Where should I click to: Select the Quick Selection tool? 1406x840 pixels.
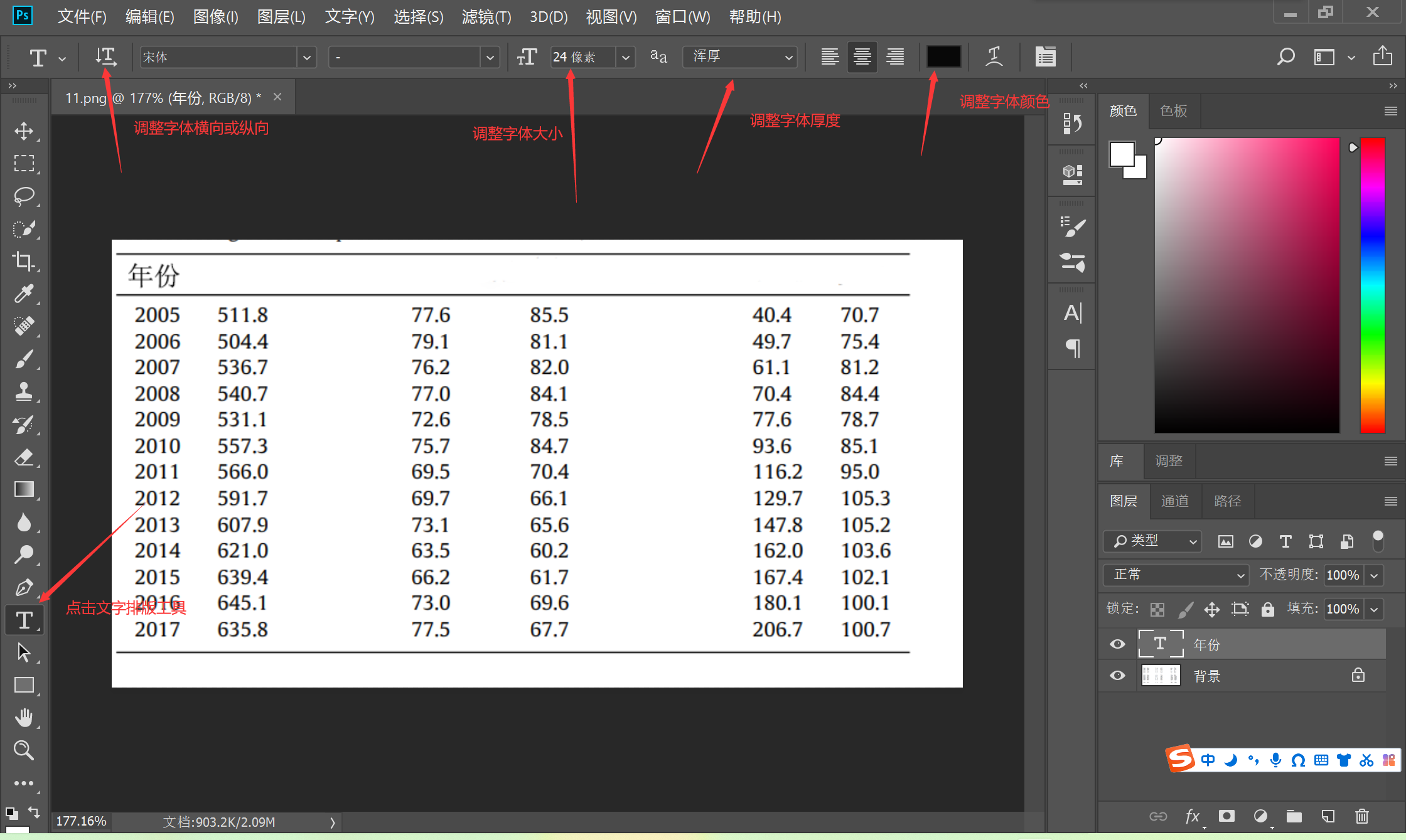24,229
